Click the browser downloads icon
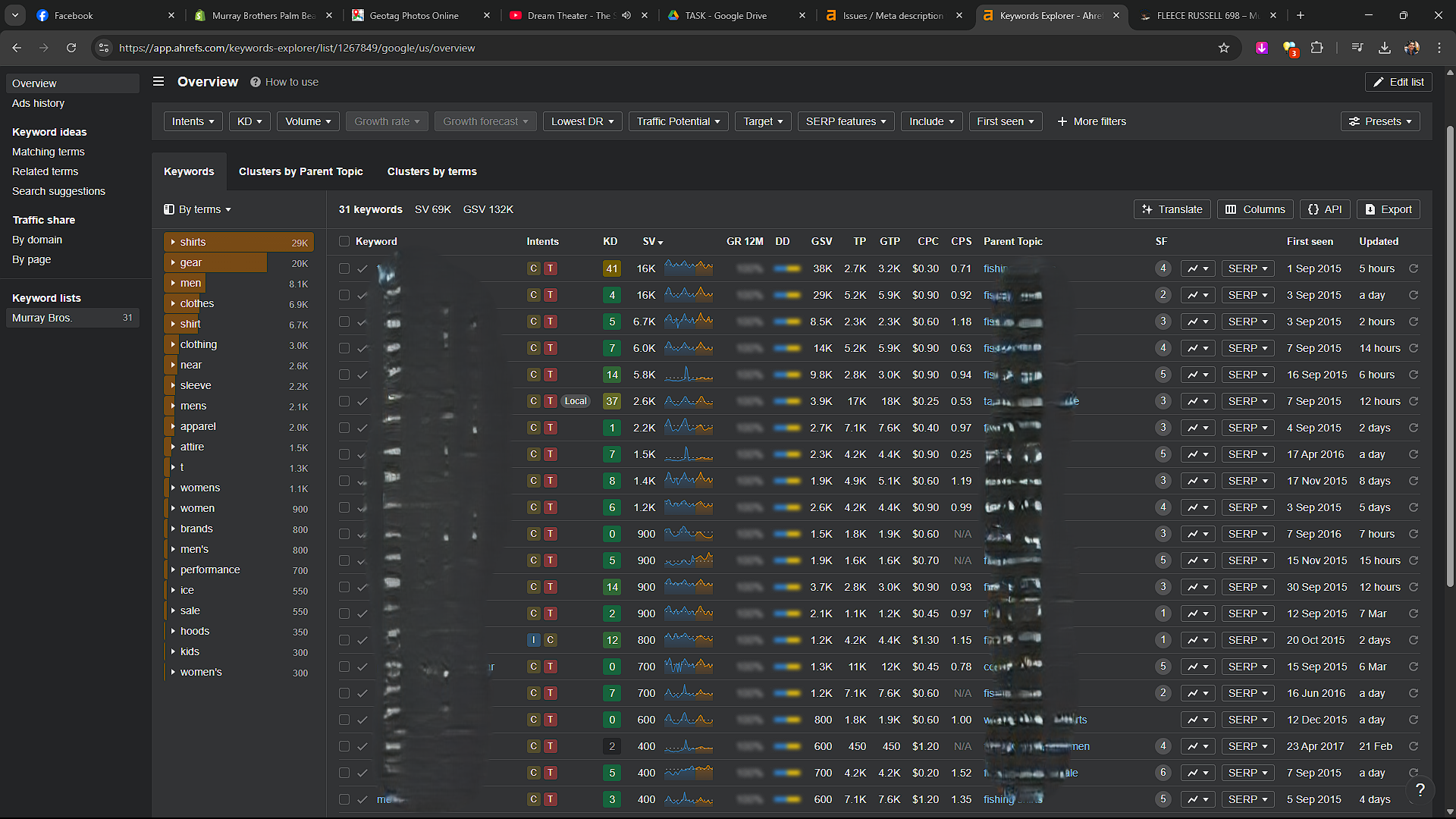This screenshot has height=819, width=1456. (x=1384, y=48)
